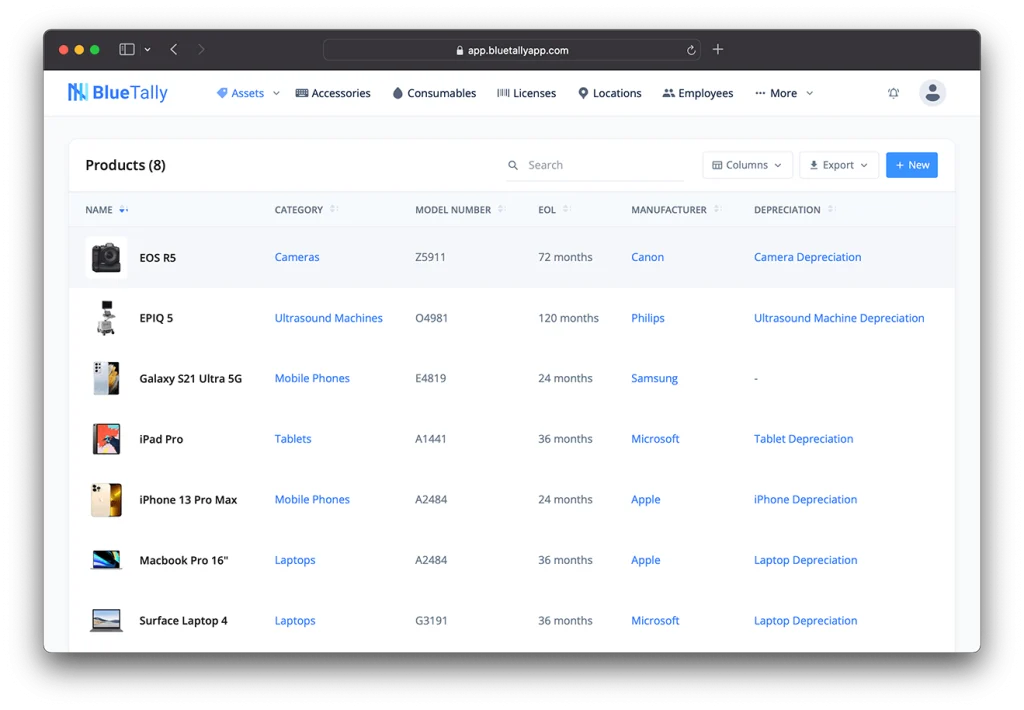
Task: Click the browser address bar
Action: (x=512, y=50)
